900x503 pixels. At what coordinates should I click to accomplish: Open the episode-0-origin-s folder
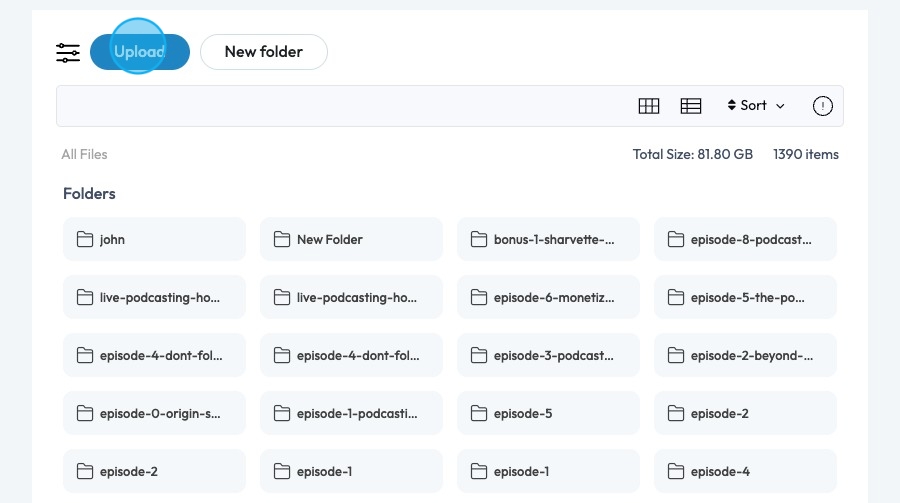pyautogui.click(x=154, y=414)
